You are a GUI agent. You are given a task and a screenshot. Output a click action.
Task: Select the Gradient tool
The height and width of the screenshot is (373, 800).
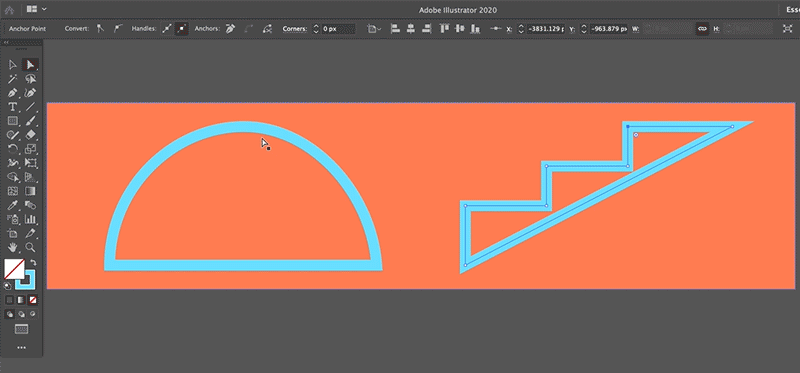coord(30,191)
